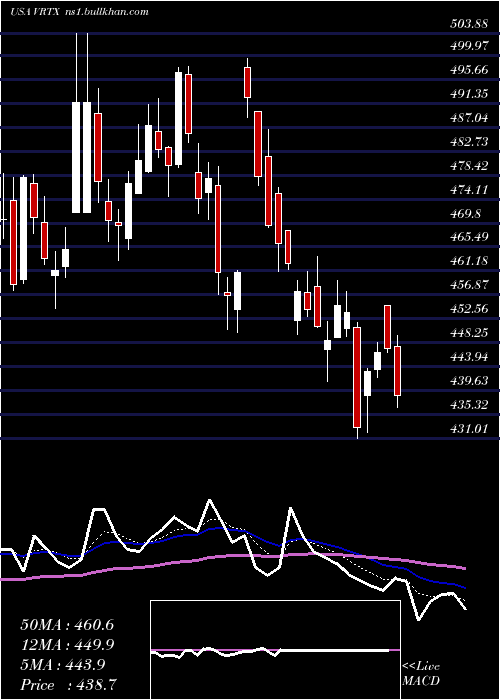
Task: Click the 435.32 price axis label
Action: pyautogui.click(x=468, y=405)
